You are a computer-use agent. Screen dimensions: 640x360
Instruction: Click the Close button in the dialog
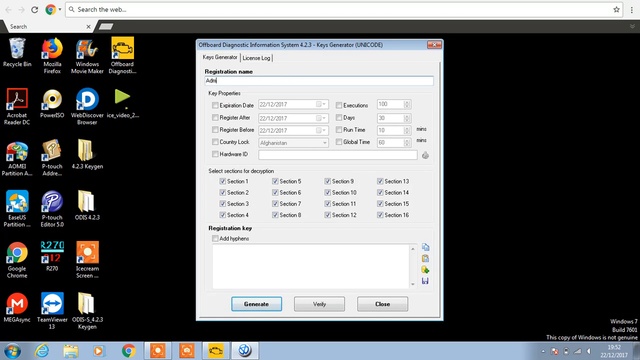(382, 304)
